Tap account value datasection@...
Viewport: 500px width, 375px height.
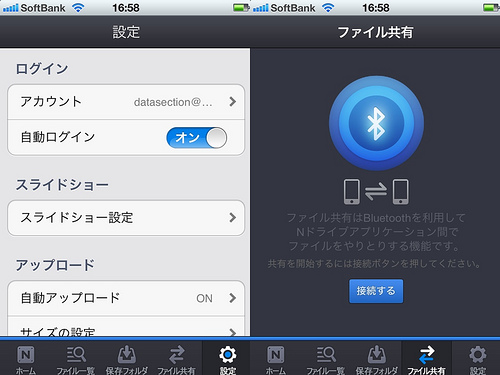[173, 102]
